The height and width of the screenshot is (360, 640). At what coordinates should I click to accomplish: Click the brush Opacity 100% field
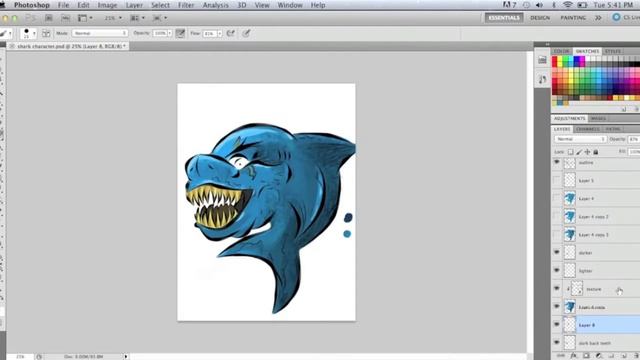[x=160, y=33]
